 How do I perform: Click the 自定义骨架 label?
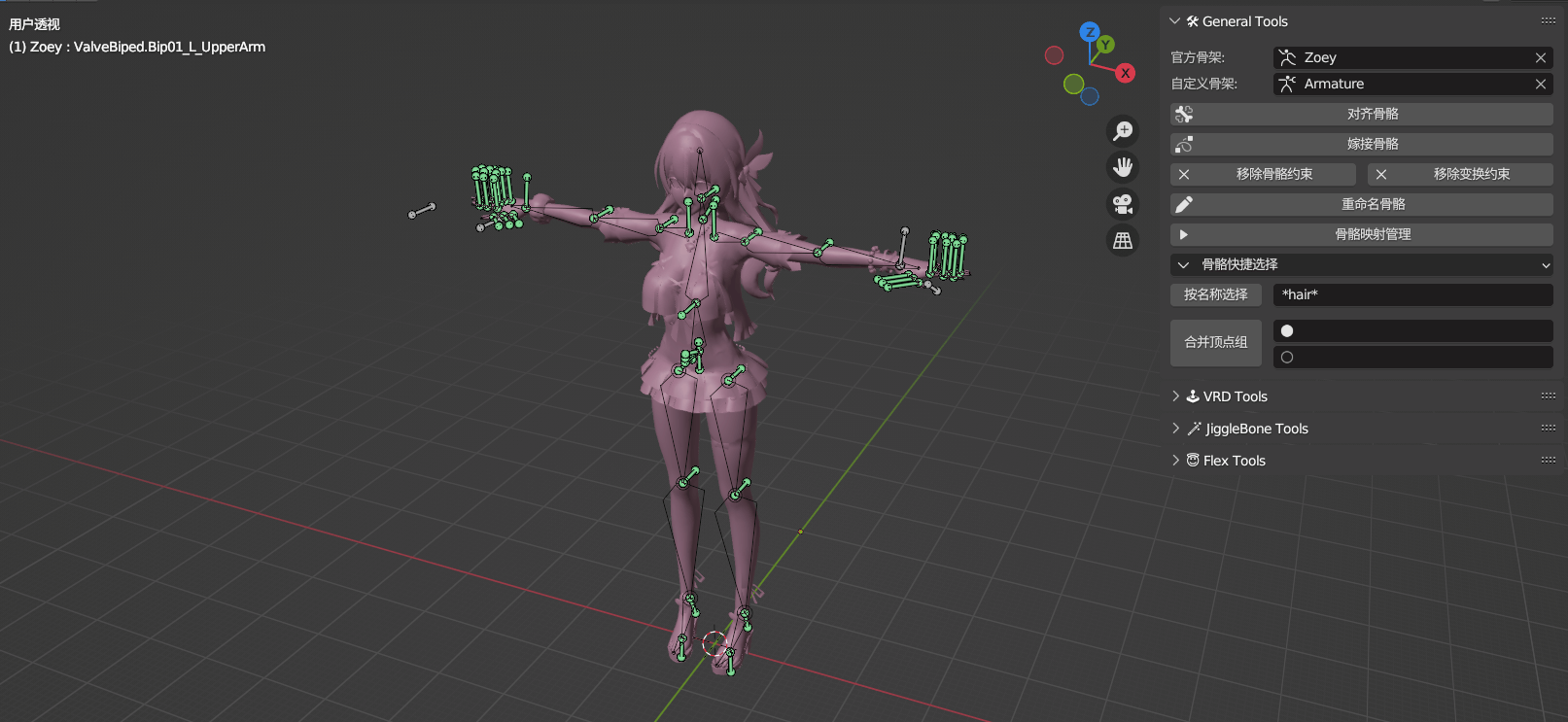1203,85
